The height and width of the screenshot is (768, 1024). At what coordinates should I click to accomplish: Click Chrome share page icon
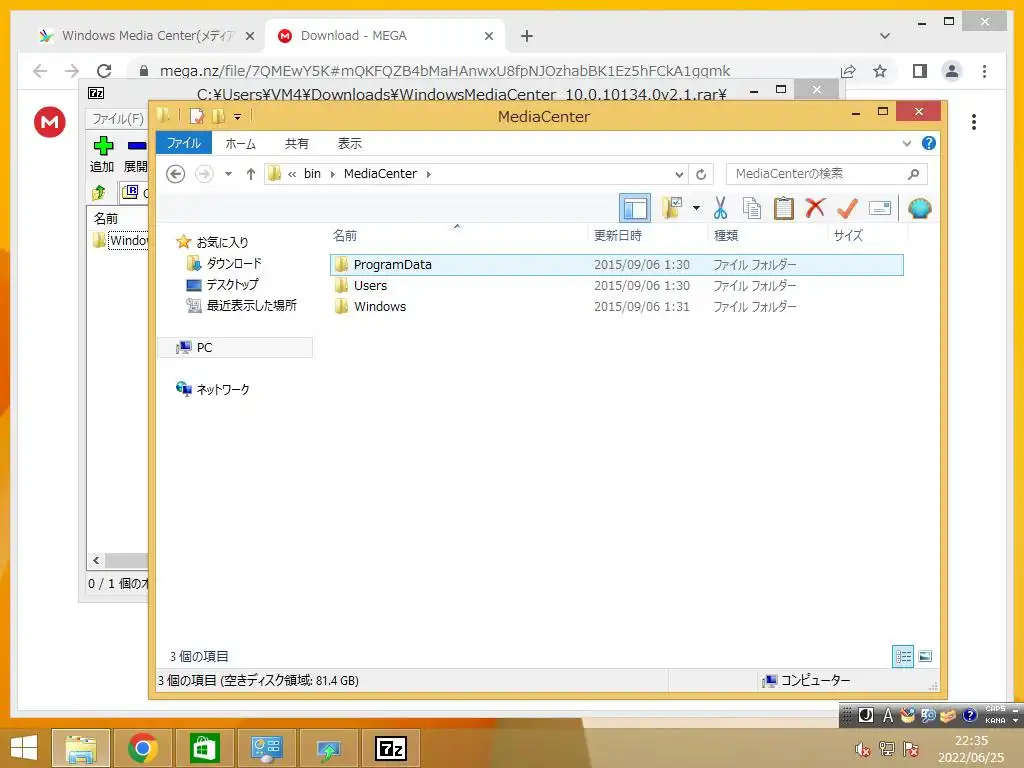click(x=848, y=71)
